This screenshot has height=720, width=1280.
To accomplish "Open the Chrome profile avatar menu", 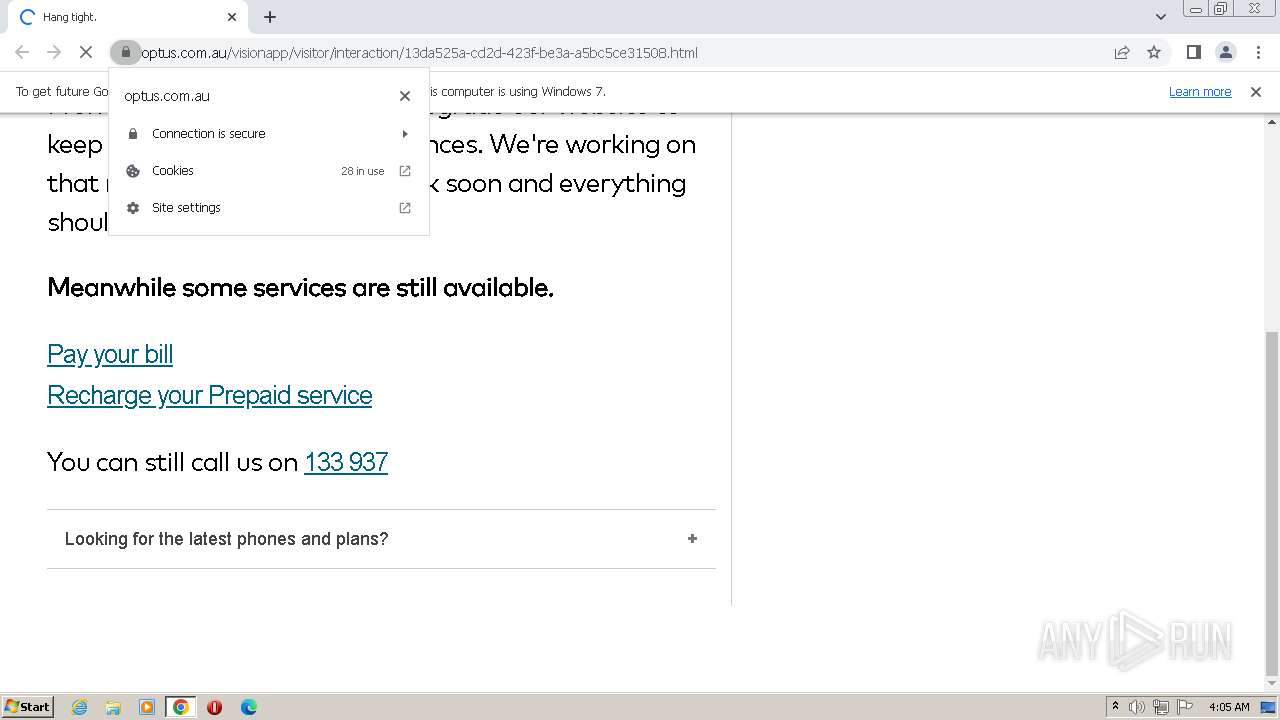I will (1225, 52).
